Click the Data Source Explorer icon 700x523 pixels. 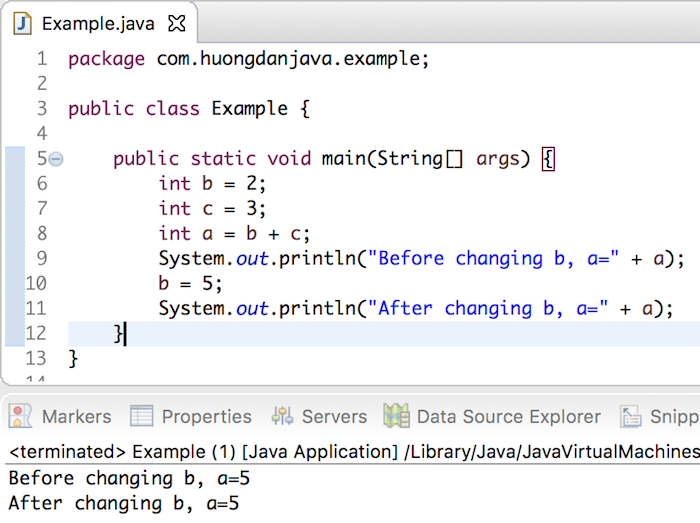(396, 416)
